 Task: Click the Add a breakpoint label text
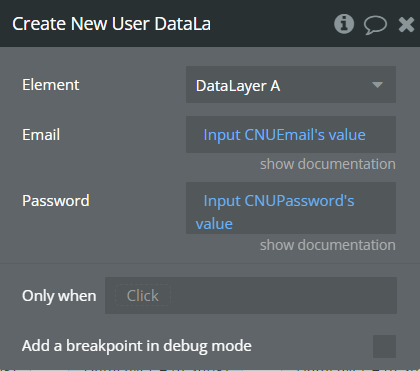pyautogui.click(x=137, y=346)
